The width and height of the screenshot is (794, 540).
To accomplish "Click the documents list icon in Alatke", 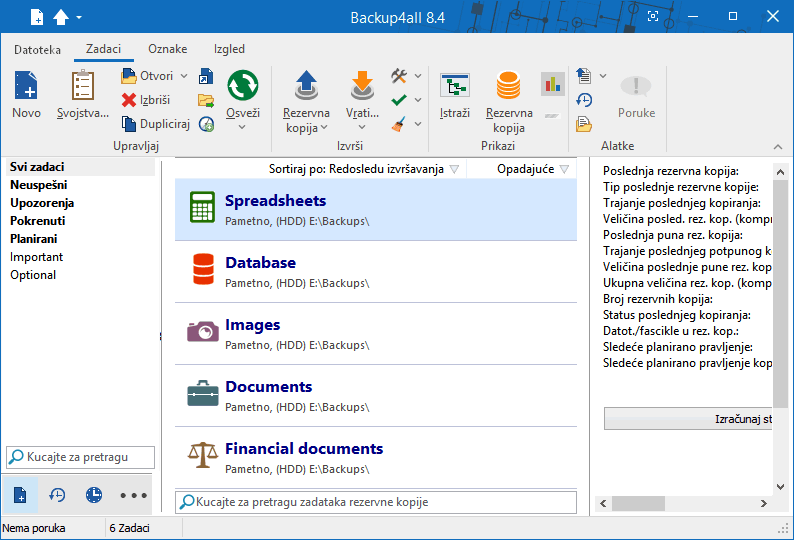I will 584,76.
